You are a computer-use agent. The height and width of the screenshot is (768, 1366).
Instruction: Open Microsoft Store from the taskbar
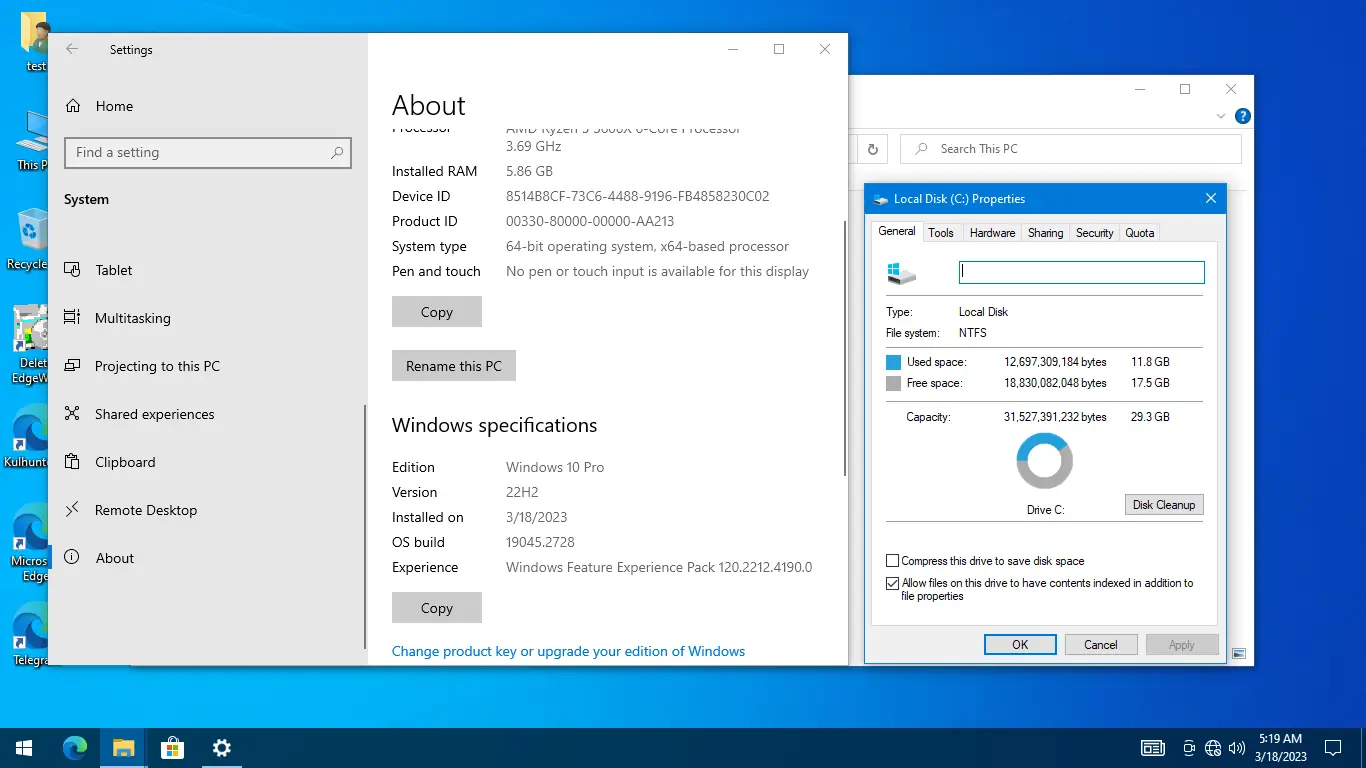[x=172, y=747]
